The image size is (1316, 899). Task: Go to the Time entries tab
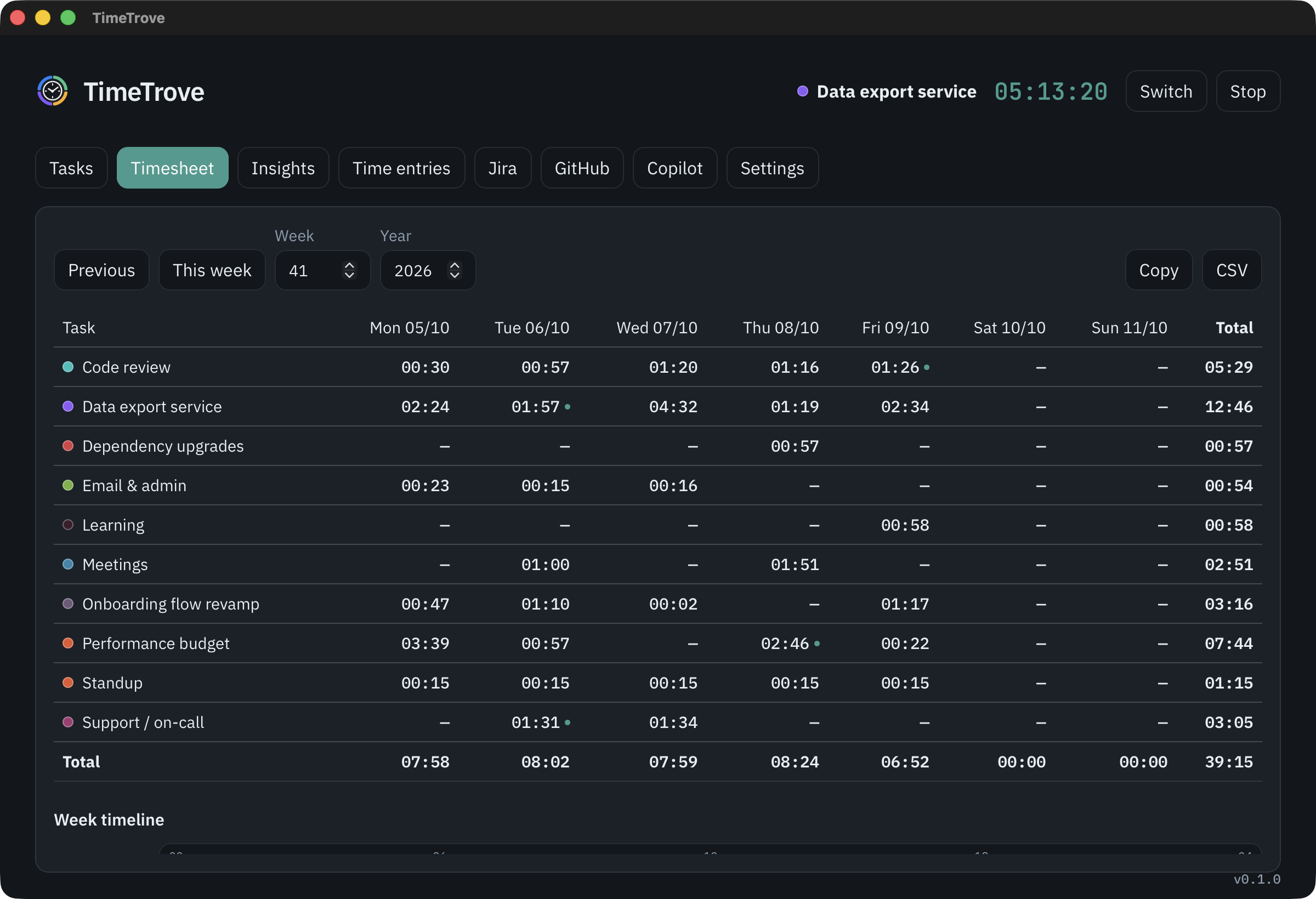tap(401, 168)
